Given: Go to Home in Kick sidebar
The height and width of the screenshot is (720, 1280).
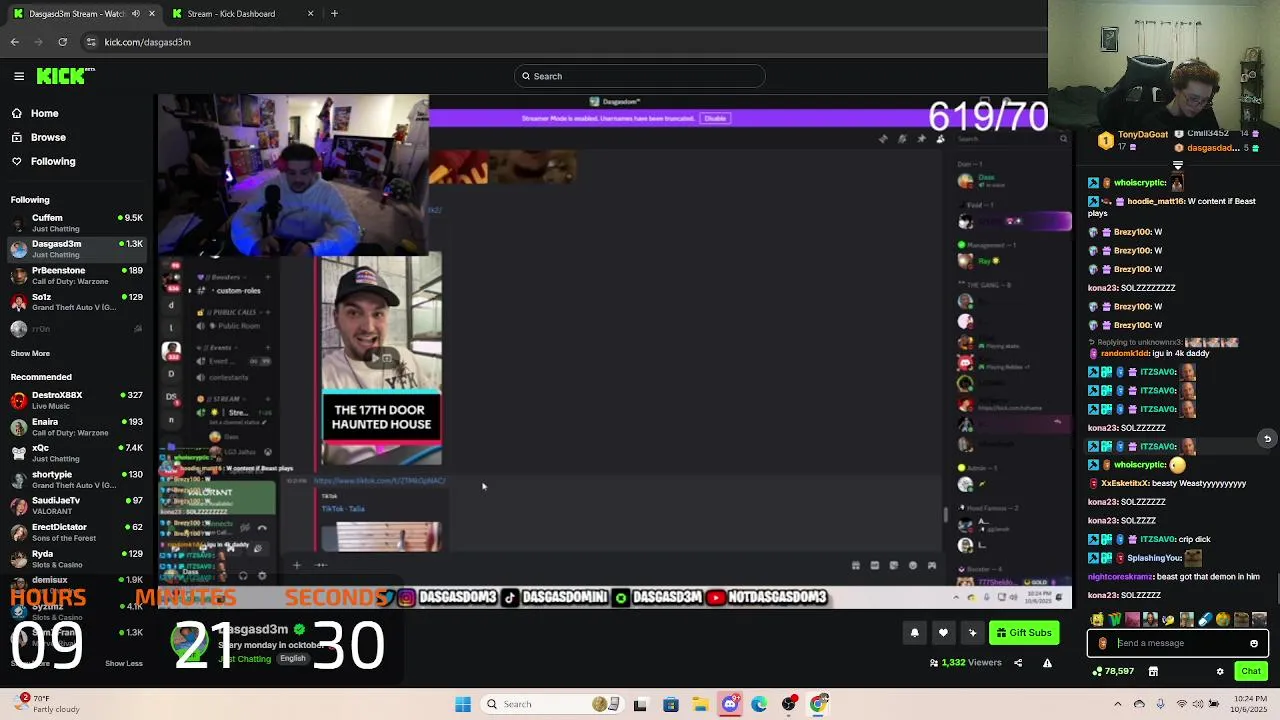Looking at the screenshot, I should click(44, 114).
